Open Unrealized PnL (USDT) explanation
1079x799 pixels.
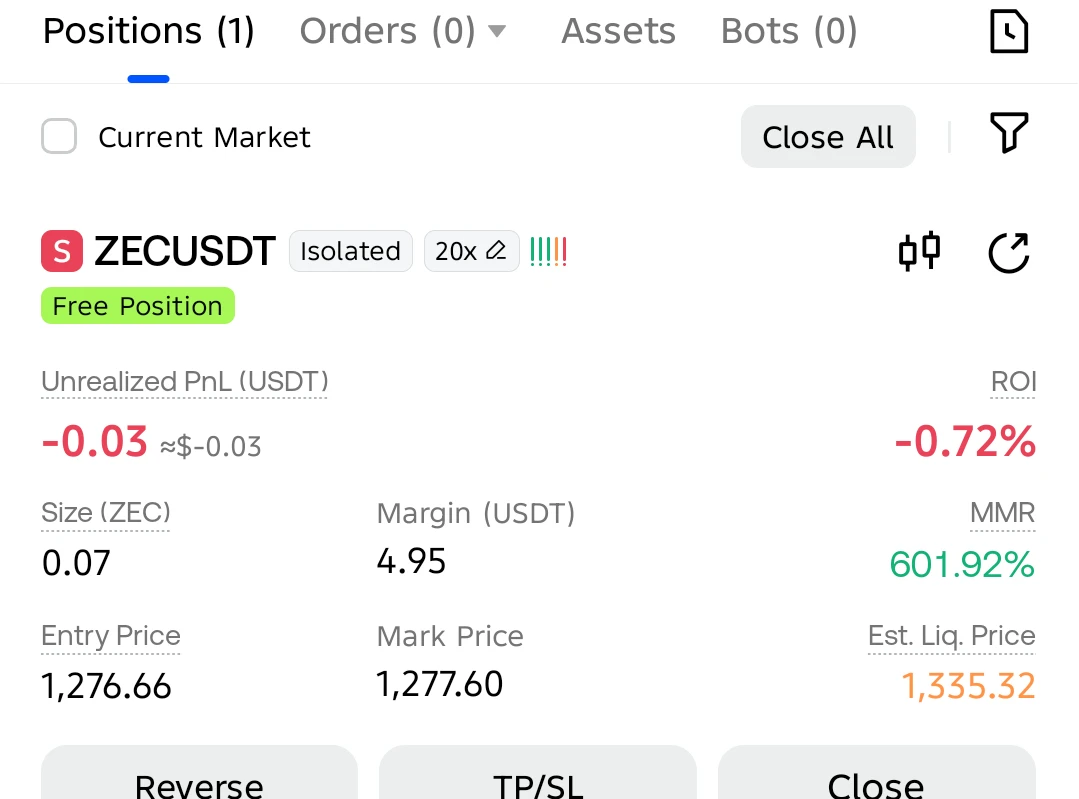click(184, 382)
